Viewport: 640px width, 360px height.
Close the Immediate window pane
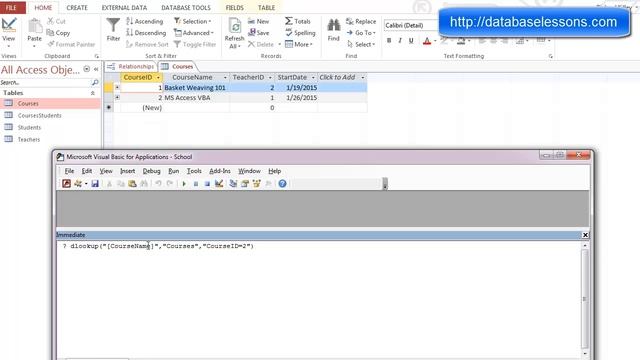click(585, 235)
